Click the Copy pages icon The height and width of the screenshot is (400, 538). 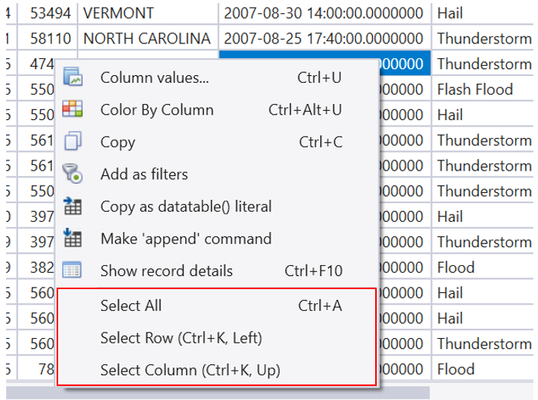[x=73, y=141]
